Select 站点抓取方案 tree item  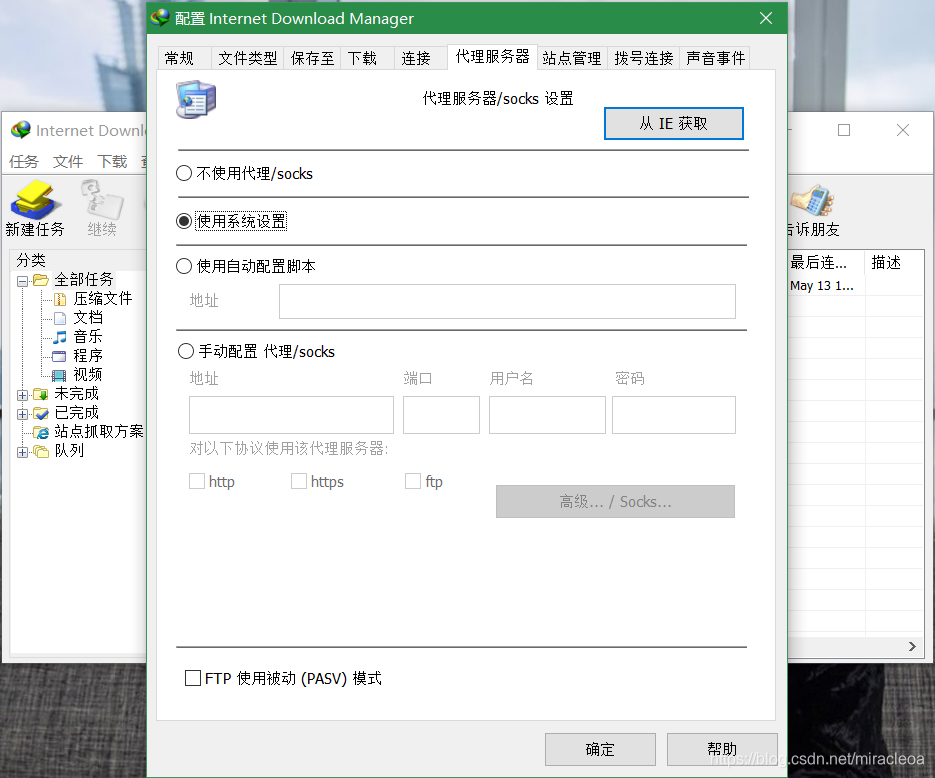[98, 432]
